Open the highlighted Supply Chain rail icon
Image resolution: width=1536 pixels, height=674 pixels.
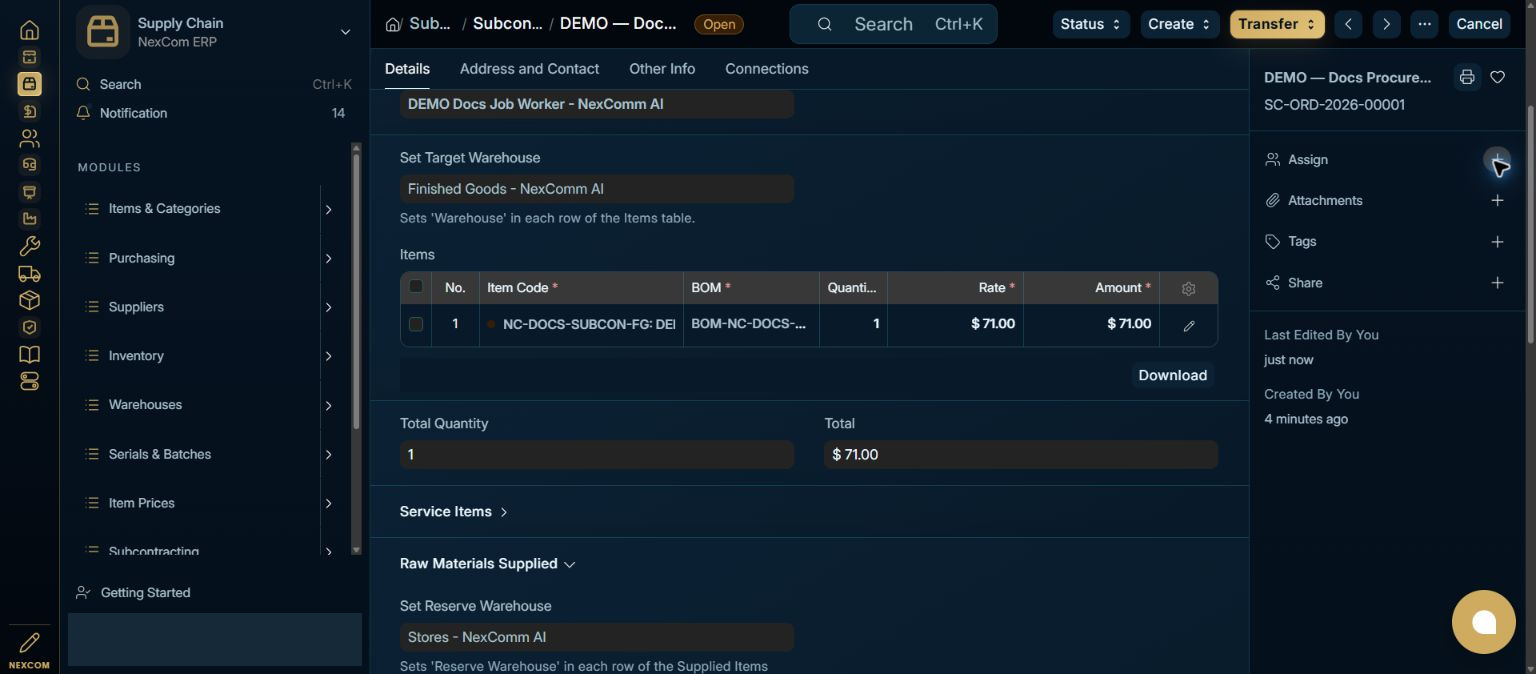tap(29, 84)
